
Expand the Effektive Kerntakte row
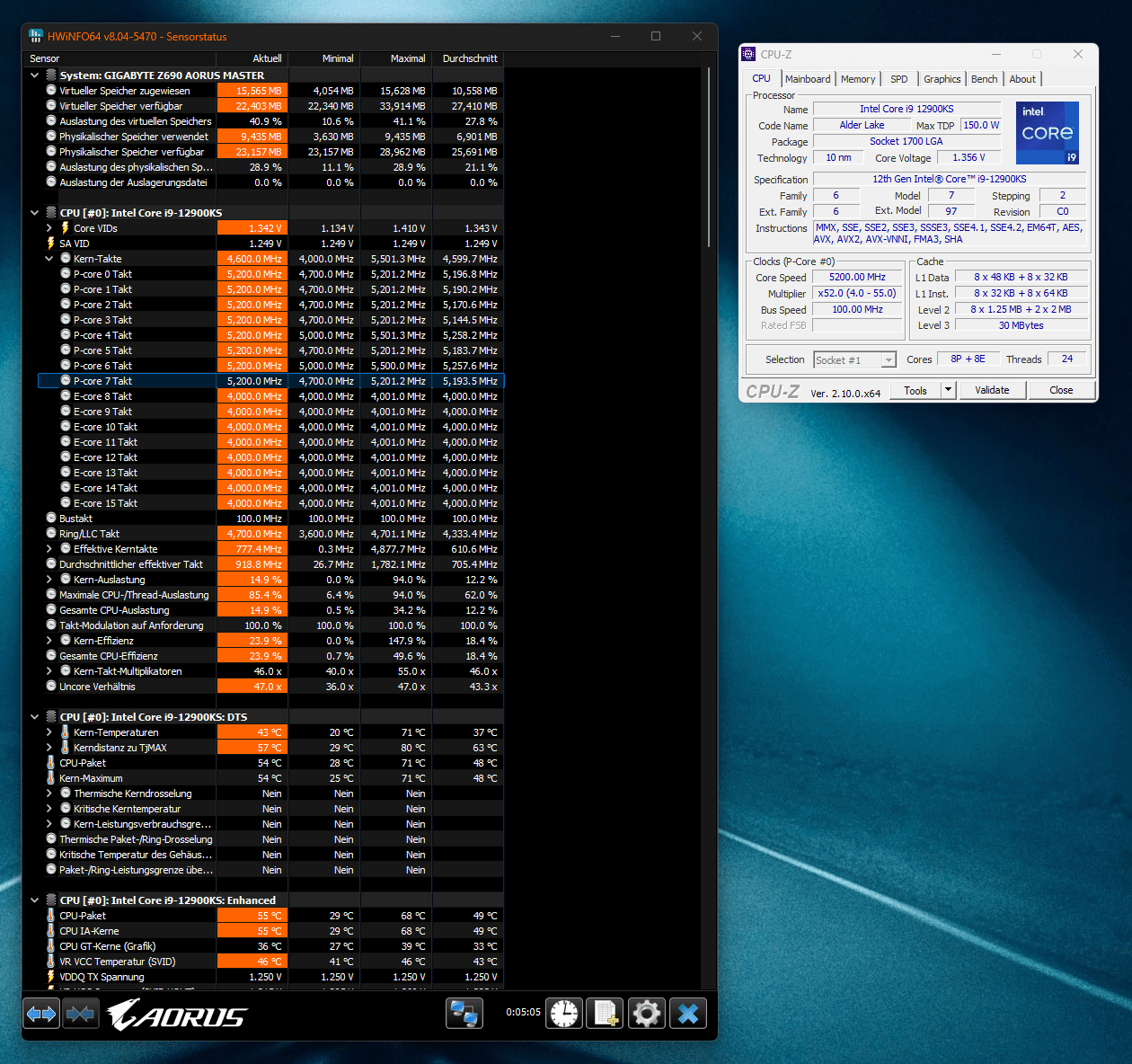49,549
